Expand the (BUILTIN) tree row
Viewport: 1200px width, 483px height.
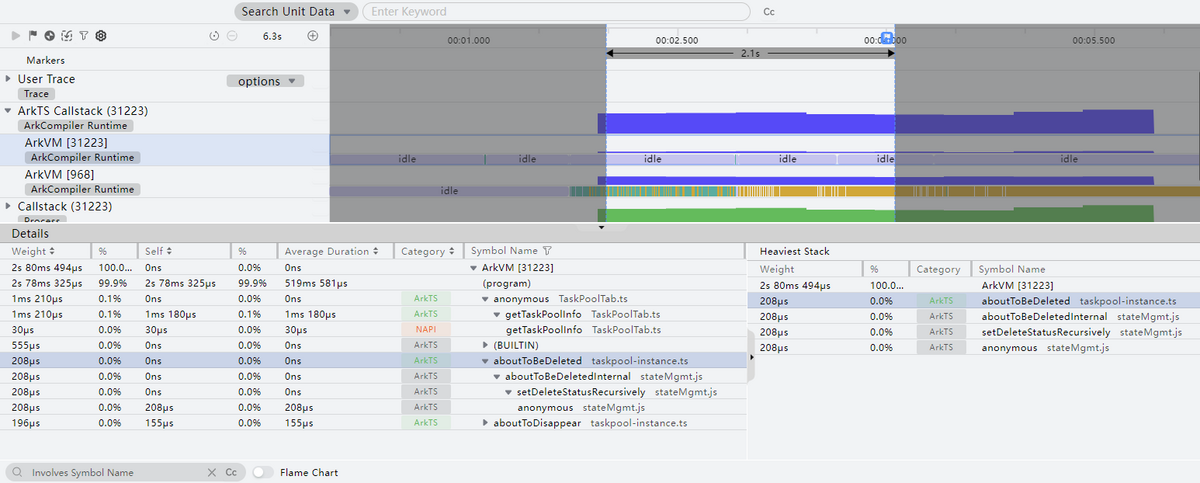click(486, 345)
